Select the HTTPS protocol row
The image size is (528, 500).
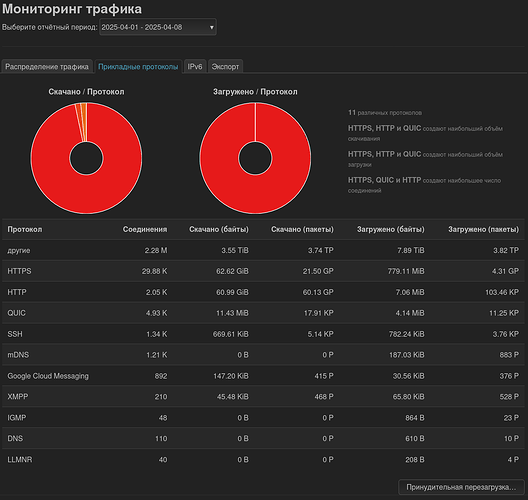[263, 271]
